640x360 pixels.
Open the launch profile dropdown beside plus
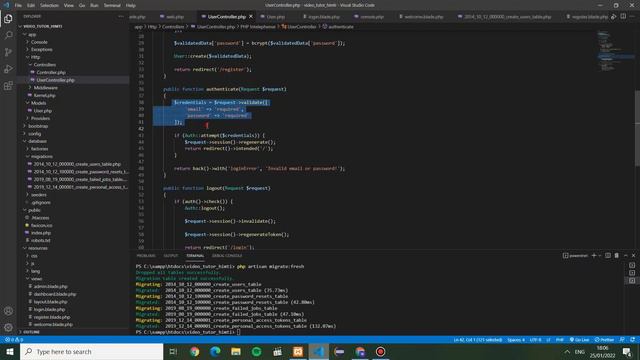click(x=600, y=256)
